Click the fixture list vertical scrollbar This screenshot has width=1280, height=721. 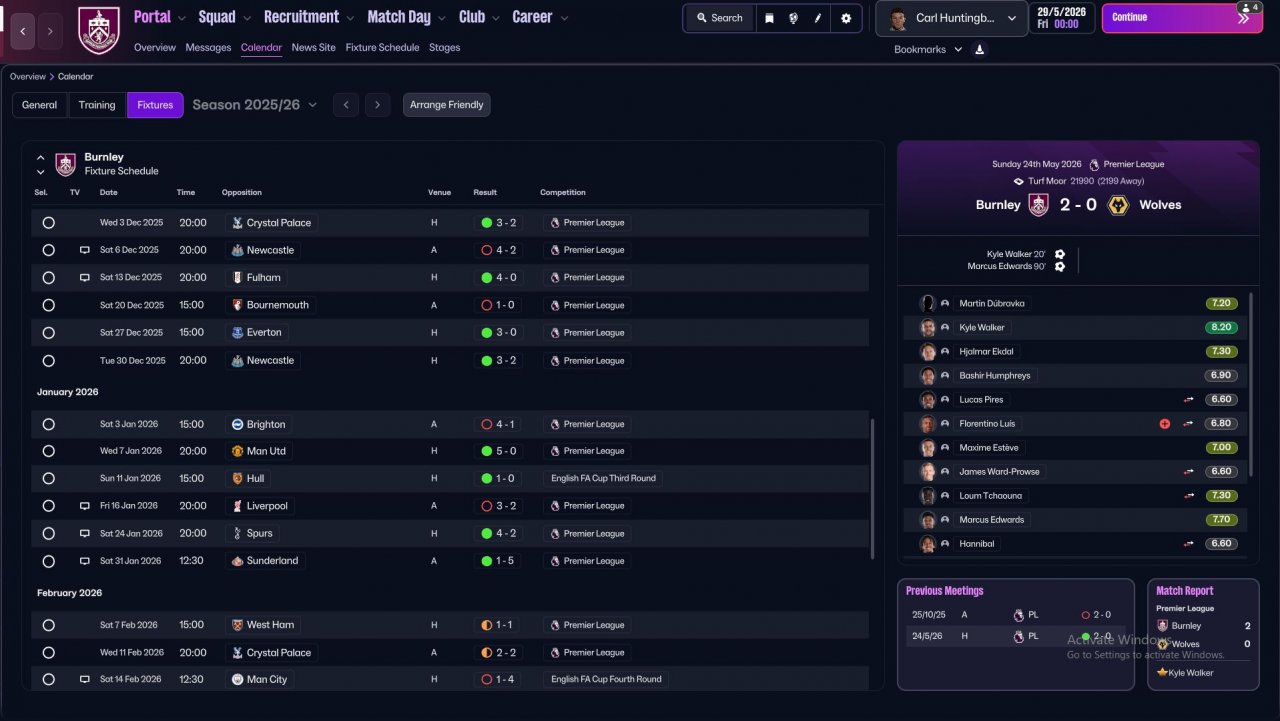pyautogui.click(x=873, y=488)
